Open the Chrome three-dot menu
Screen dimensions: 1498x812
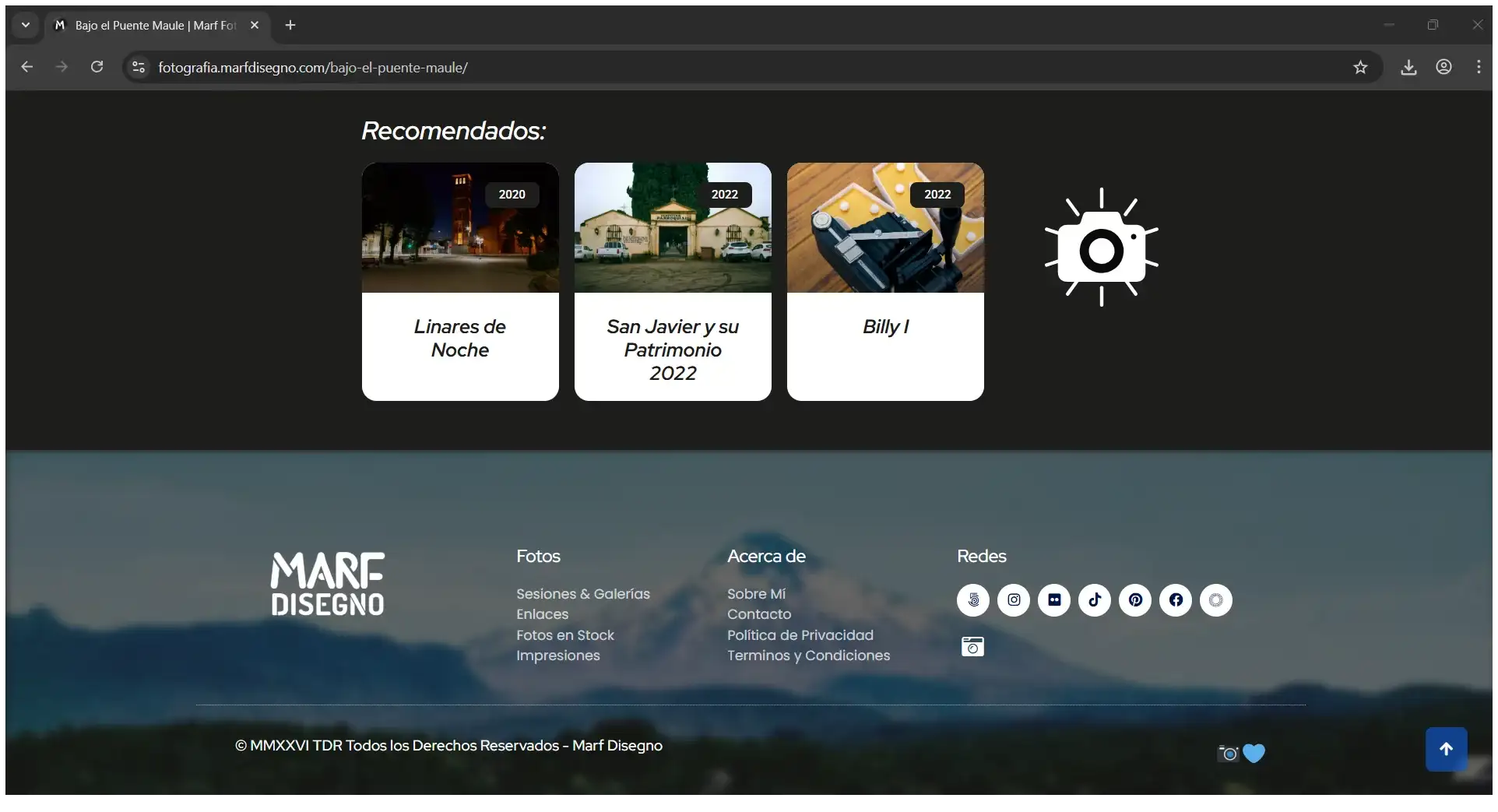click(1479, 68)
